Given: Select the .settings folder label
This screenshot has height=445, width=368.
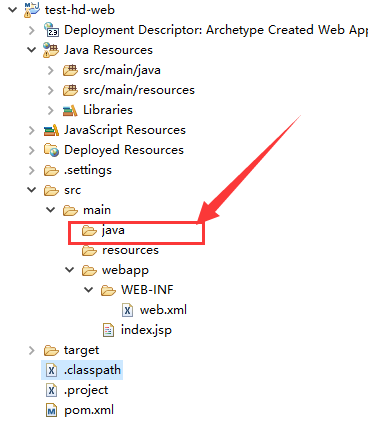Looking at the screenshot, I should pyautogui.click(x=88, y=170).
